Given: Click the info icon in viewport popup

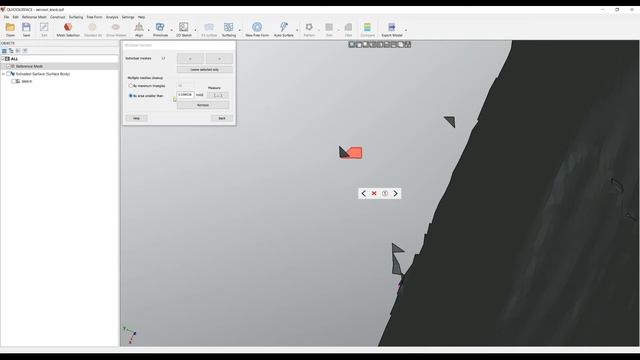Looking at the screenshot, I should click(x=384, y=193).
